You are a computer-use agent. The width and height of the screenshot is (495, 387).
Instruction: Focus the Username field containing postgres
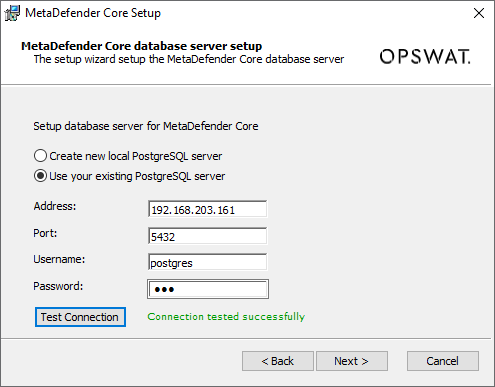pos(207,262)
